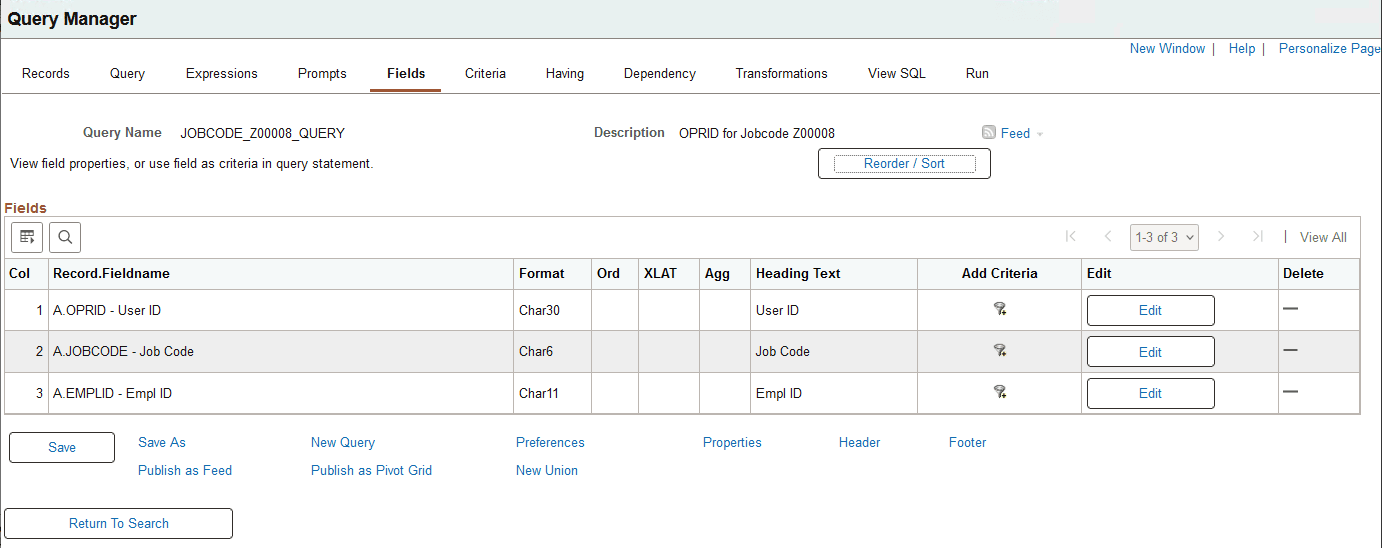Click the New Union link

(547, 470)
